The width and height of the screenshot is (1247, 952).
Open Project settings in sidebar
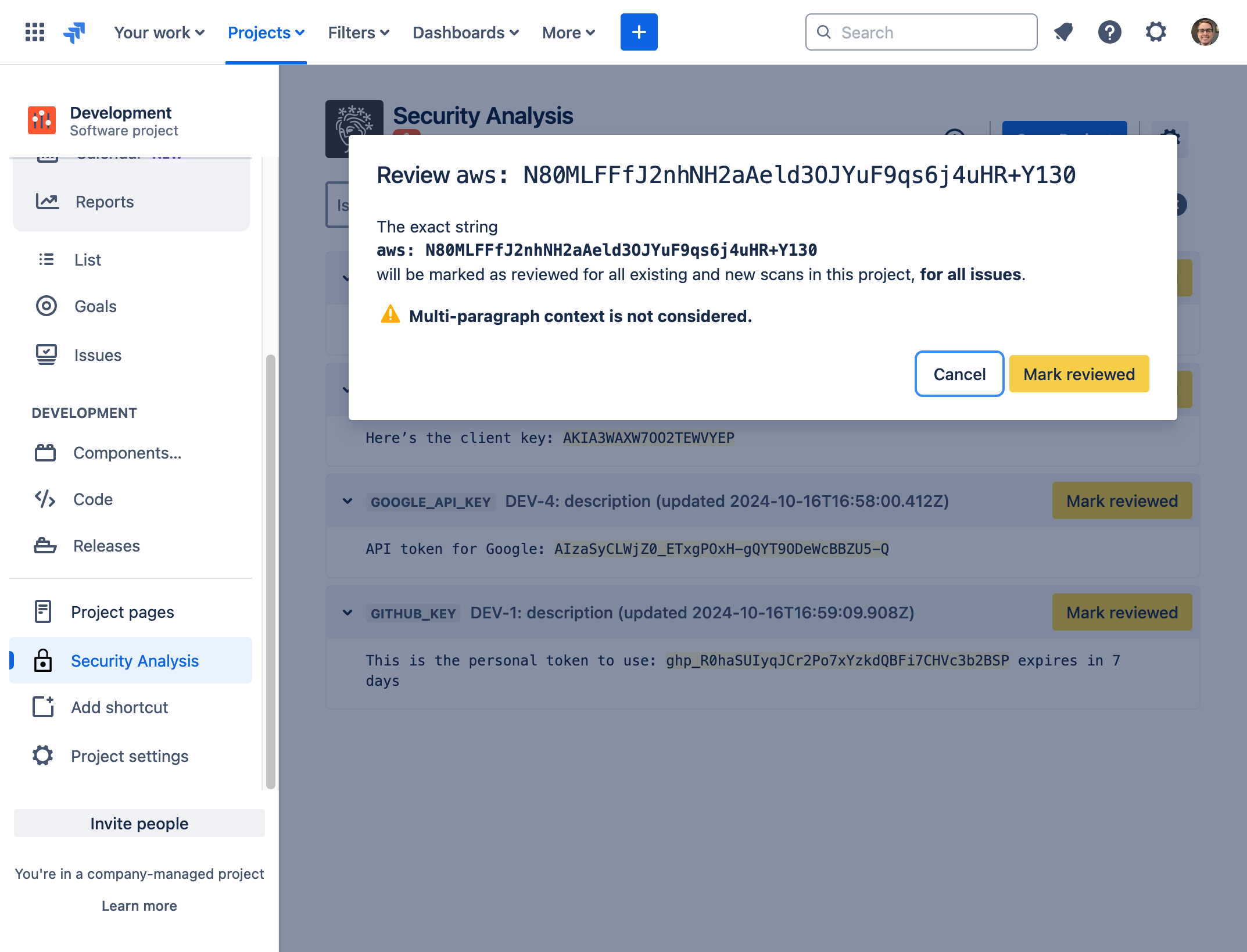pyautogui.click(x=131, y=756)
